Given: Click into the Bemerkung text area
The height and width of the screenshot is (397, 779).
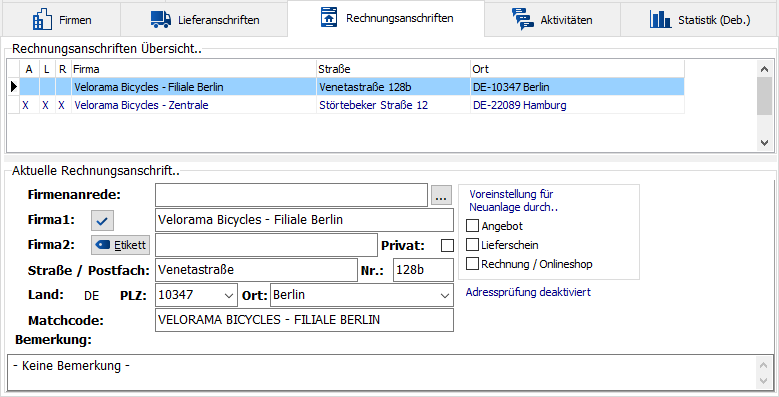Looking at the screenshot, I should [382, 372].
